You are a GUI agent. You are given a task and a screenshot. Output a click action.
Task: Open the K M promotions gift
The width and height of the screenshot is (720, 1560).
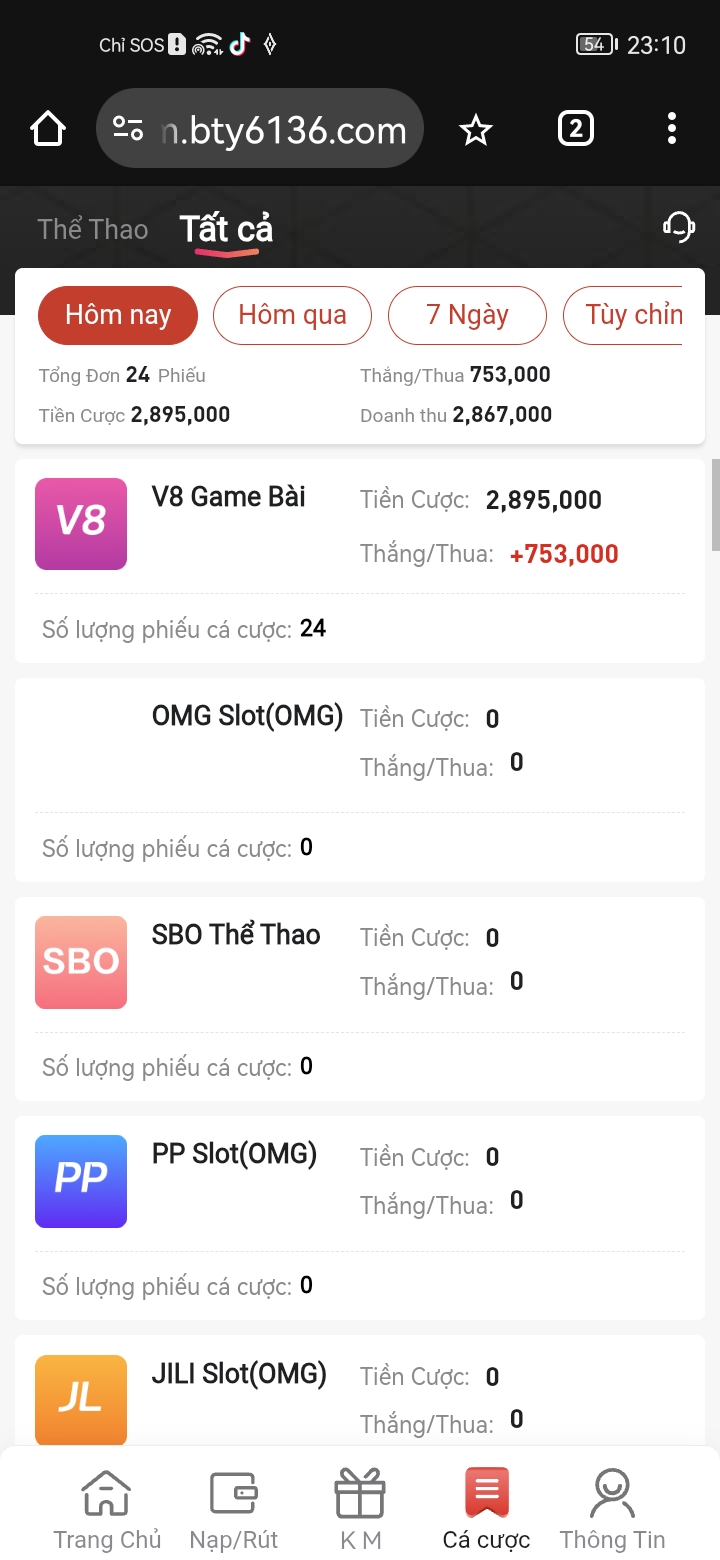(360, 1510)
